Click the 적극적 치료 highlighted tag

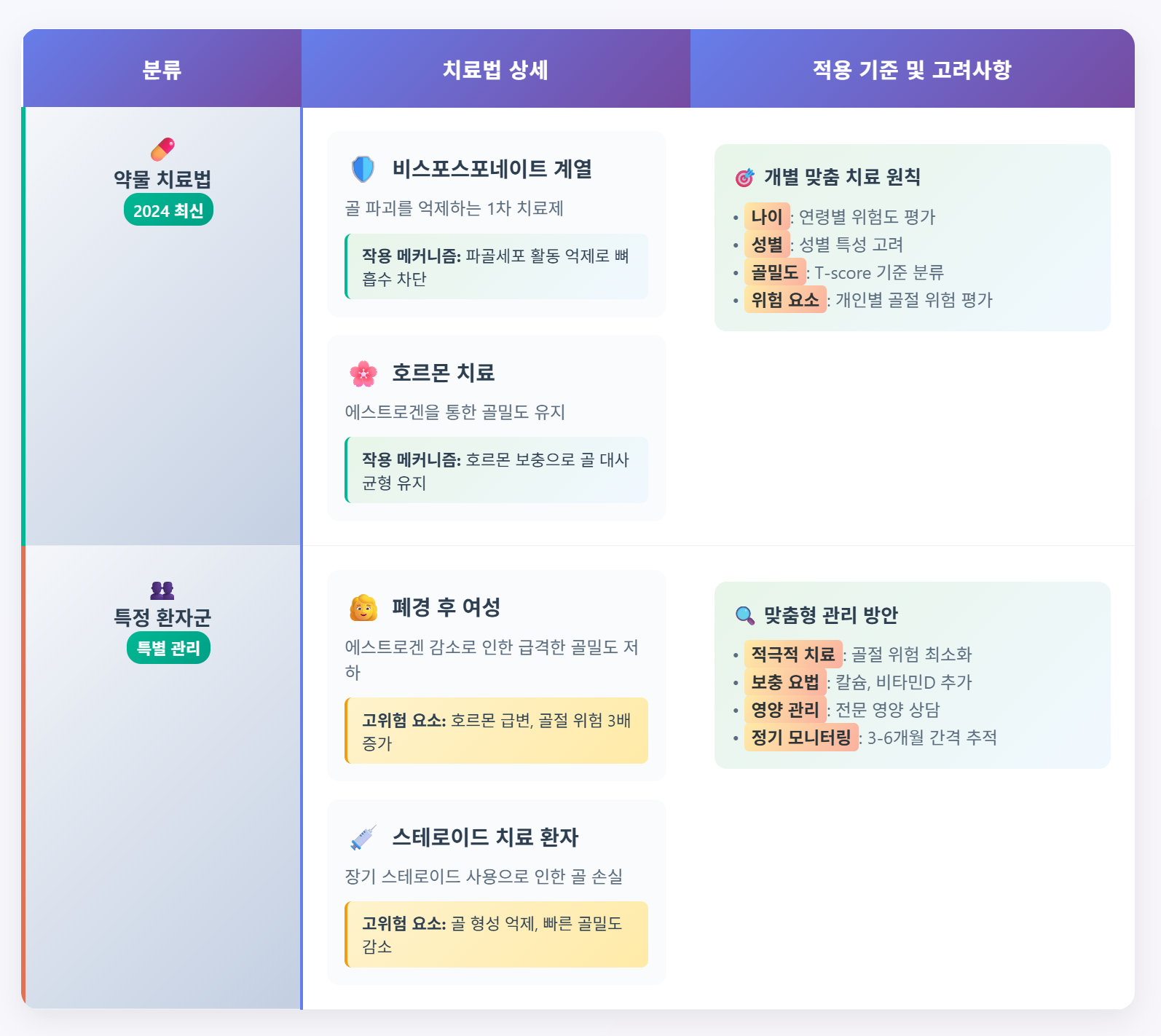pos(793,655)
